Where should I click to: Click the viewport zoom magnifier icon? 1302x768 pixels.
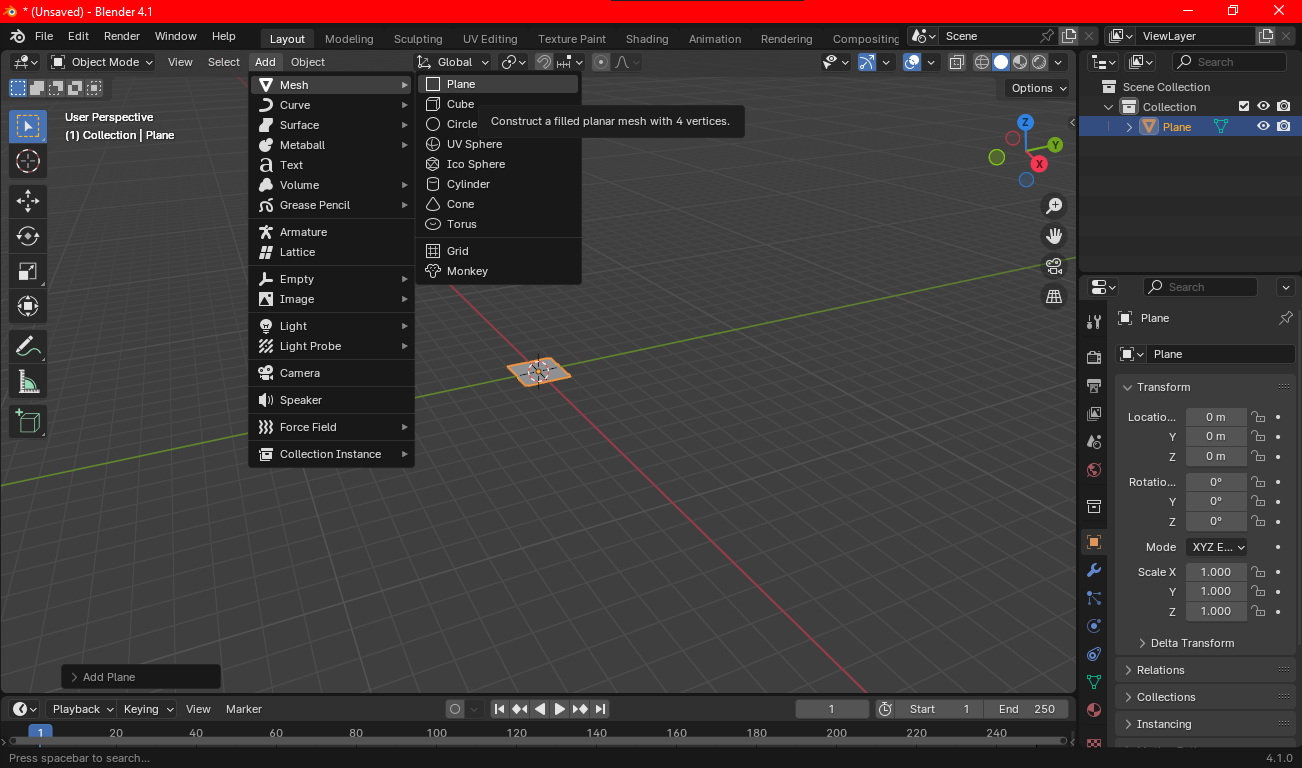[x=1054, y=206]
